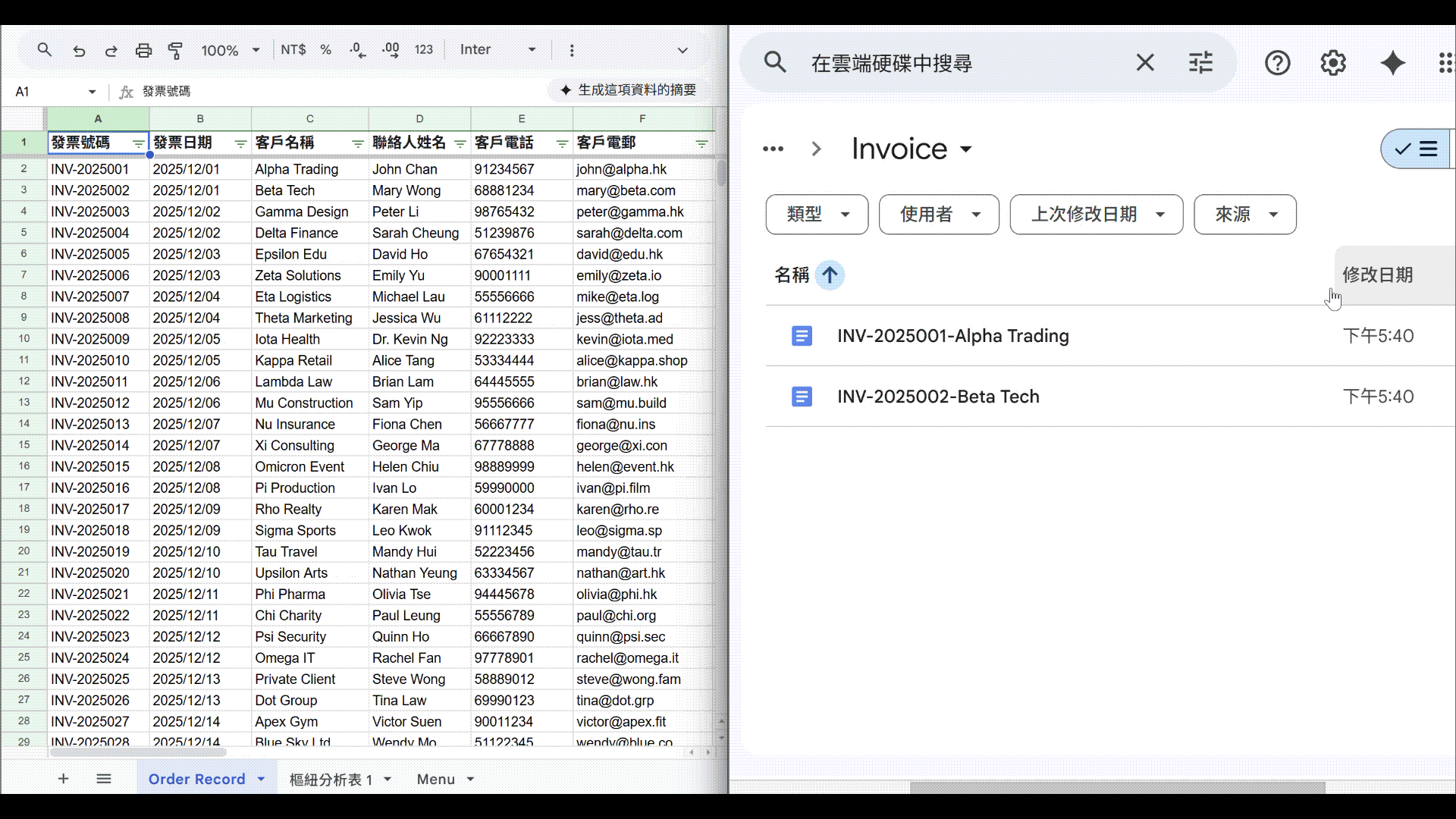Reverse name sort order arrow
Screen dimensions: 1456x819
830,275
